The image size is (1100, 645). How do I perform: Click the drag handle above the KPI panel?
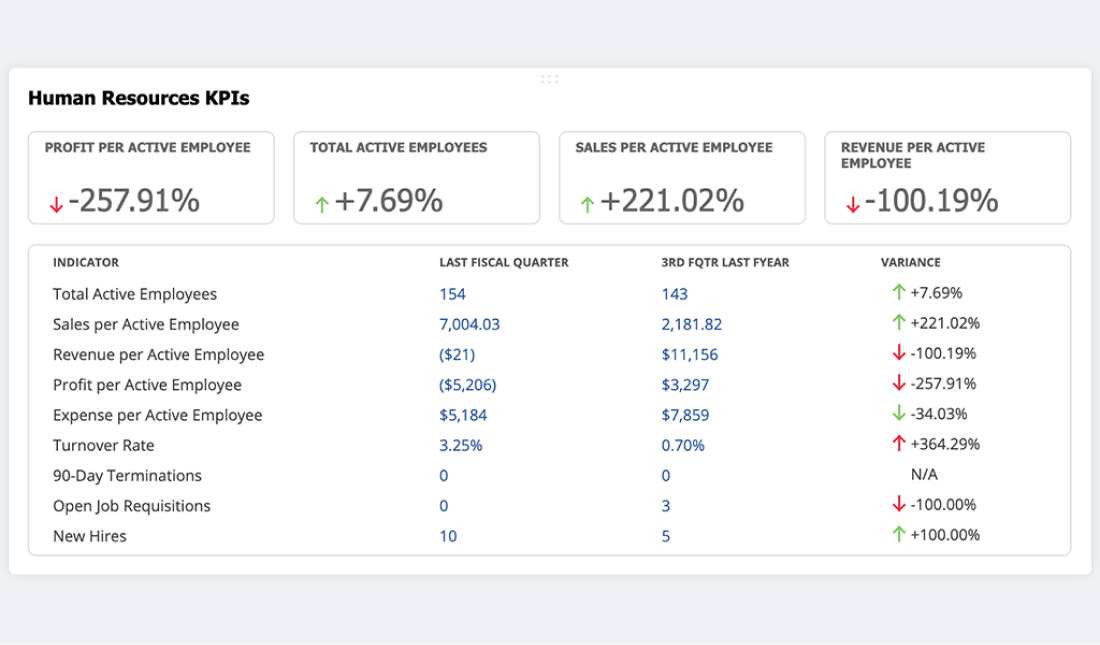click(549, 79)
